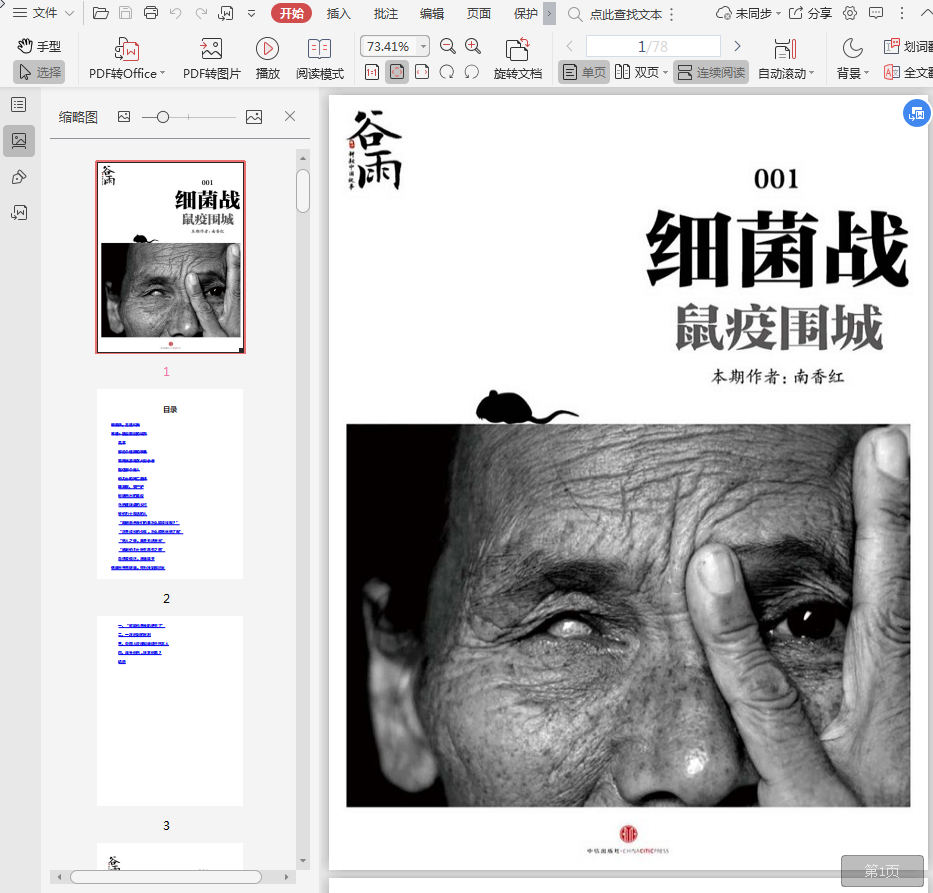The width and height of the screenshot is (933, 893).
Task: Click the 旋转文档 rotate document icon
Action: click(517, 49)
